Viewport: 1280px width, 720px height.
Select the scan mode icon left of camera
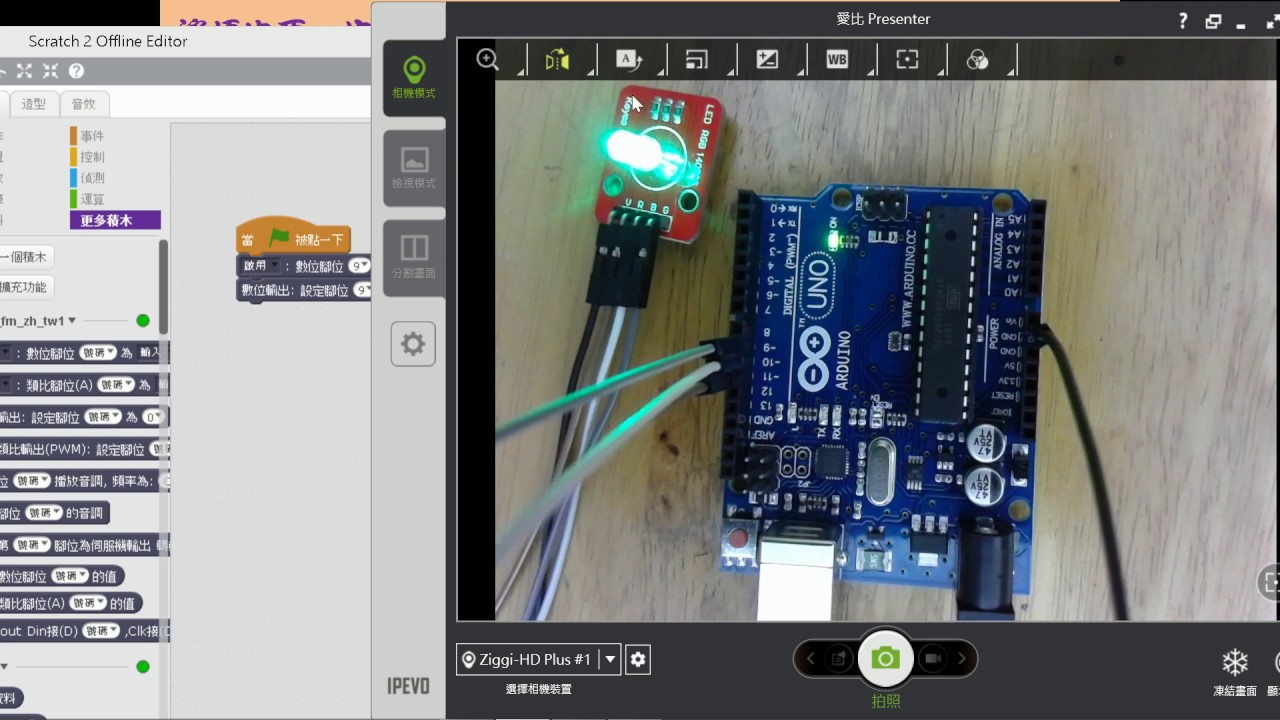coord(839,658)
